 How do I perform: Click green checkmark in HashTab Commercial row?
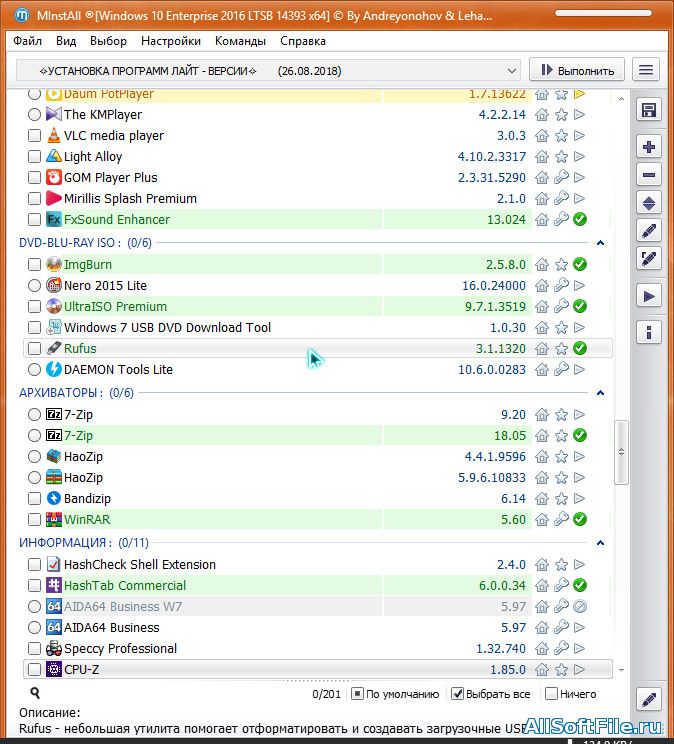click(x=580, y=586)
